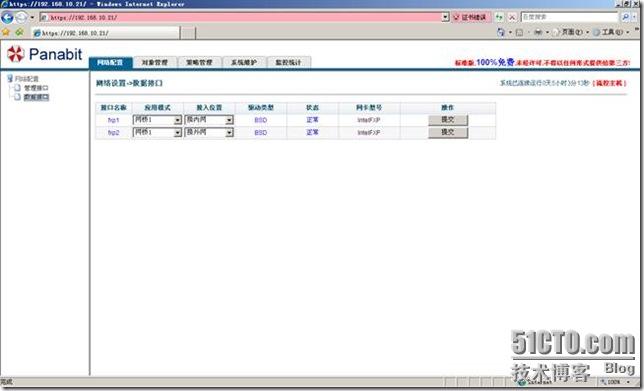Switch to the 网络配置 top tab
This screenshot has width=644, height=391.
coord(110,62)
